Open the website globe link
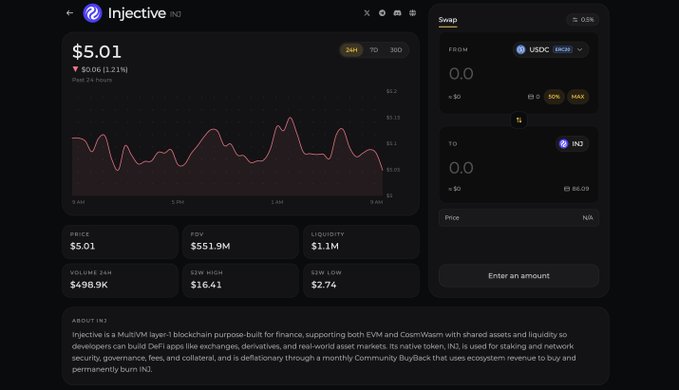 coord(413,13)
